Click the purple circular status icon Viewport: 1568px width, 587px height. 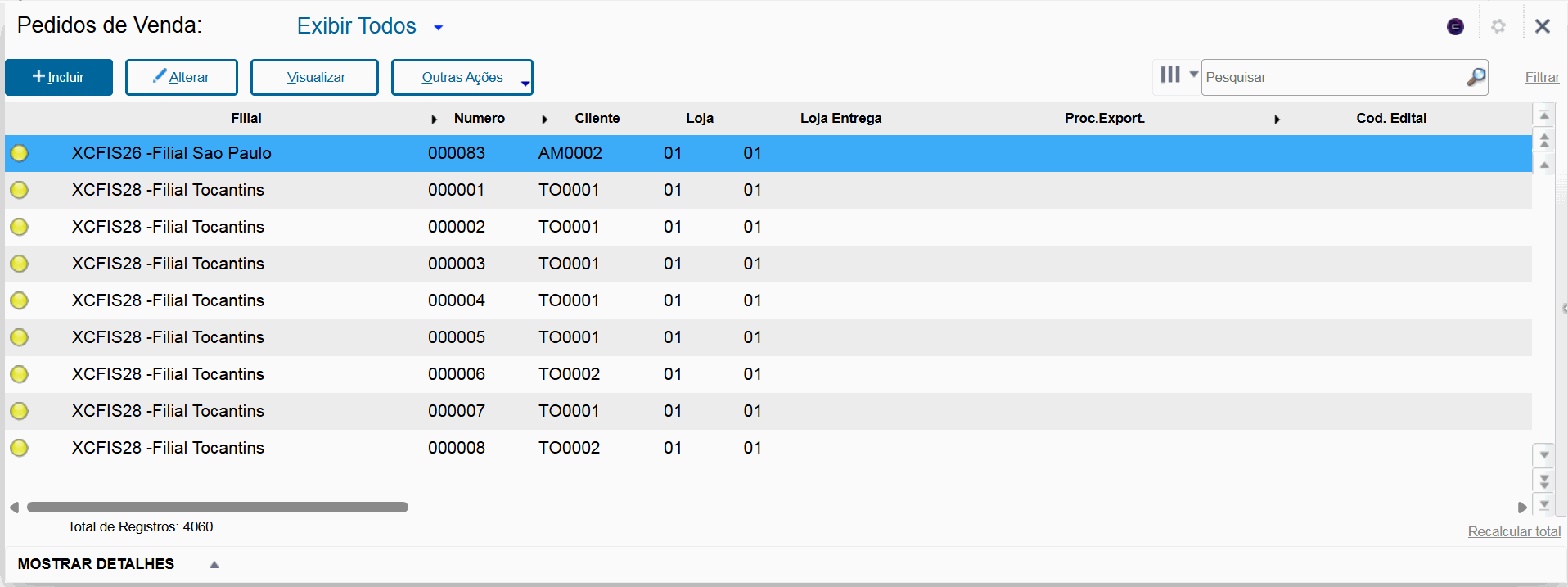1455,26
